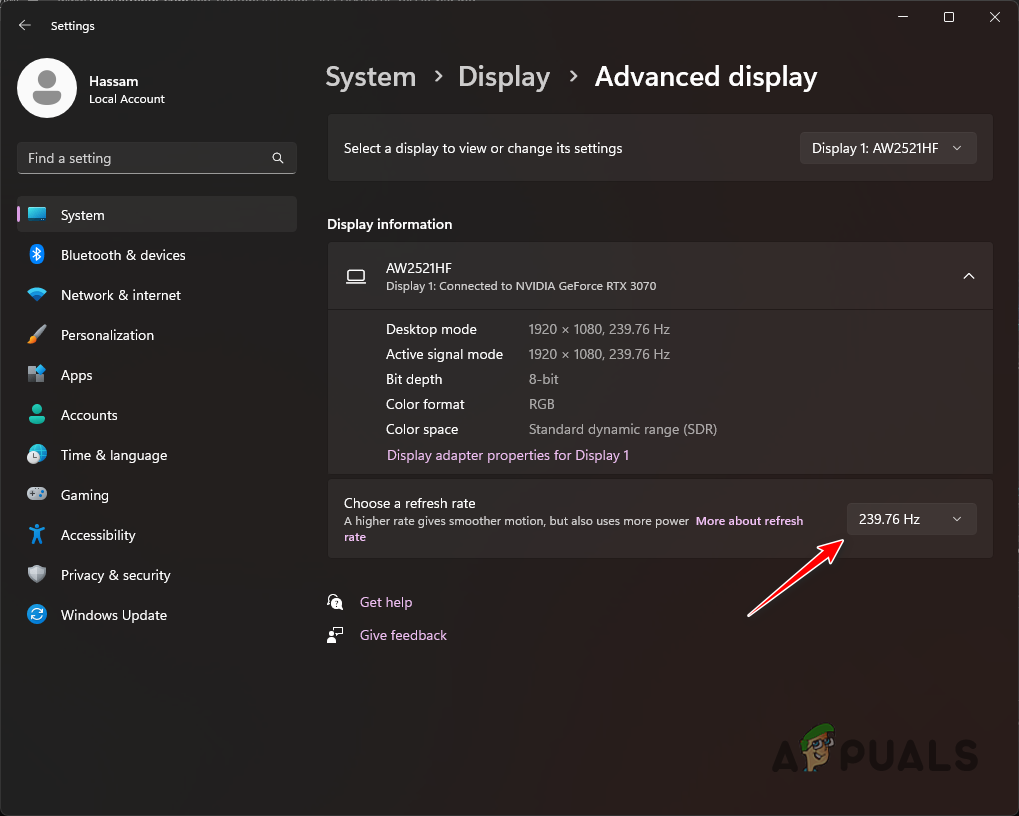Open the refresh rate dropdown
This screenshot has width=1019, height=816.
[910, 518]
